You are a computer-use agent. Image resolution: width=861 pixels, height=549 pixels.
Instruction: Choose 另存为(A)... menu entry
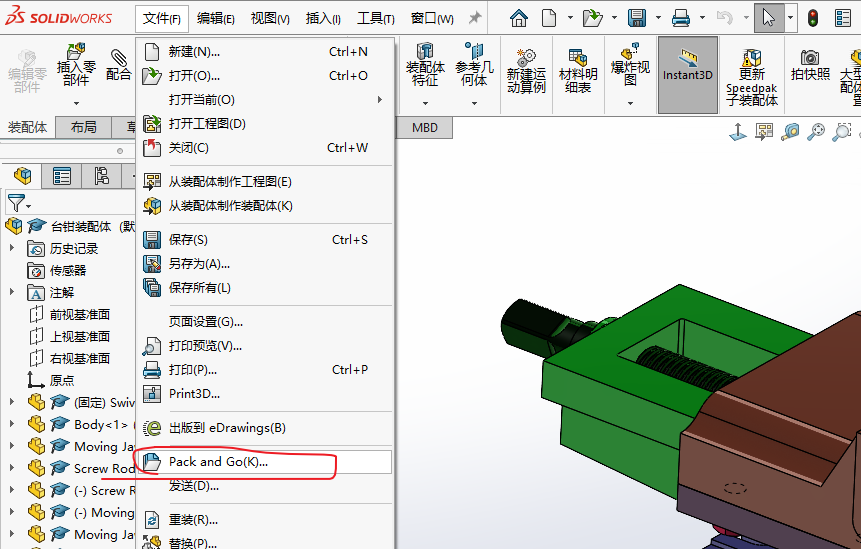(x=265, y=264)
